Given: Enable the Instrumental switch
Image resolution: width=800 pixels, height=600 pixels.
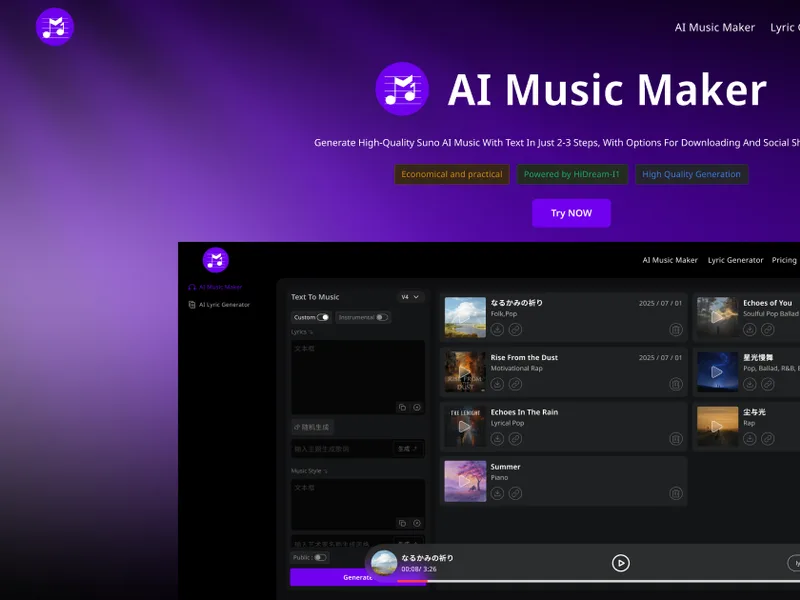Looking at the screenshot, I should (x=382, y=317).
